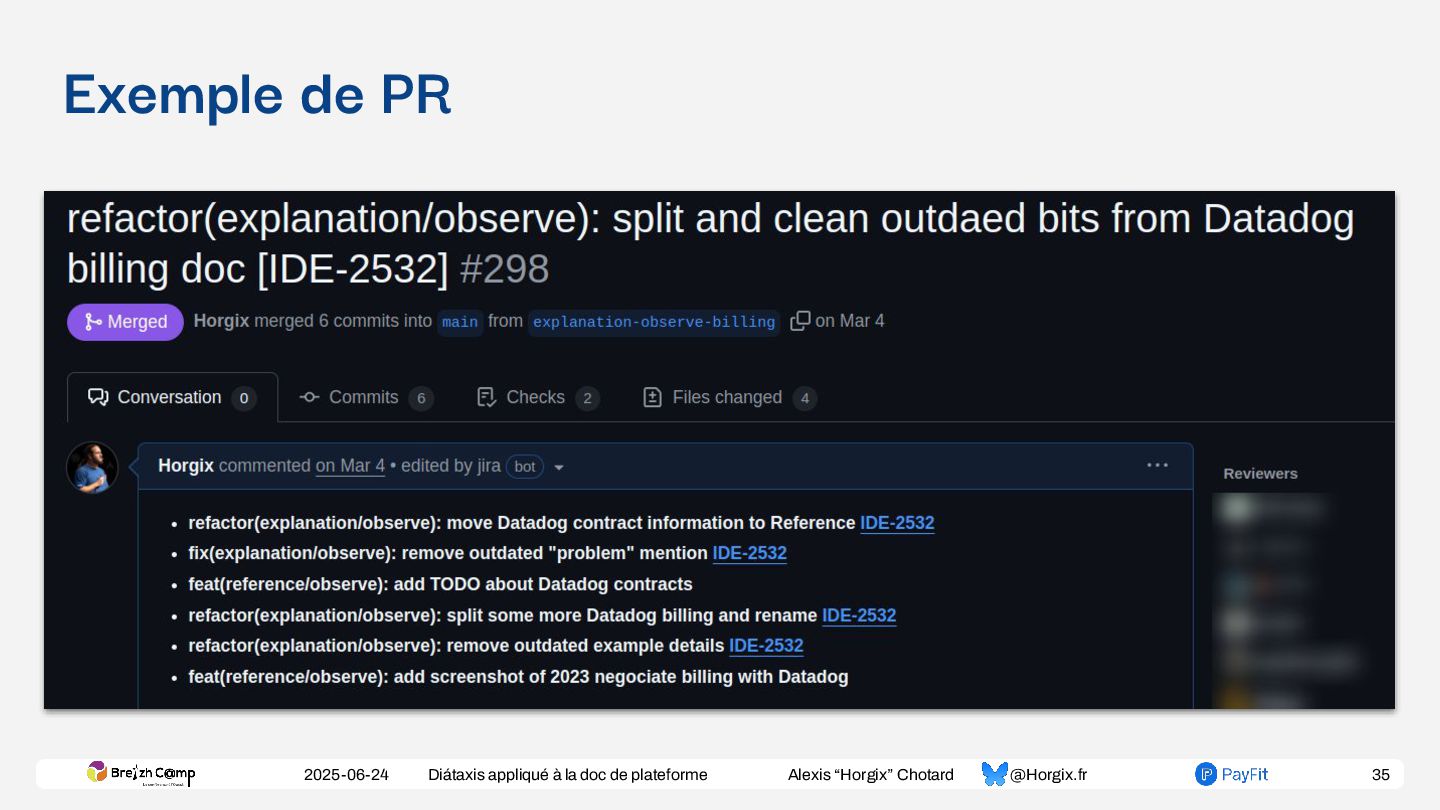
Task: Click the 'Exemple de PR' slide title
Action: pos(258,96)
